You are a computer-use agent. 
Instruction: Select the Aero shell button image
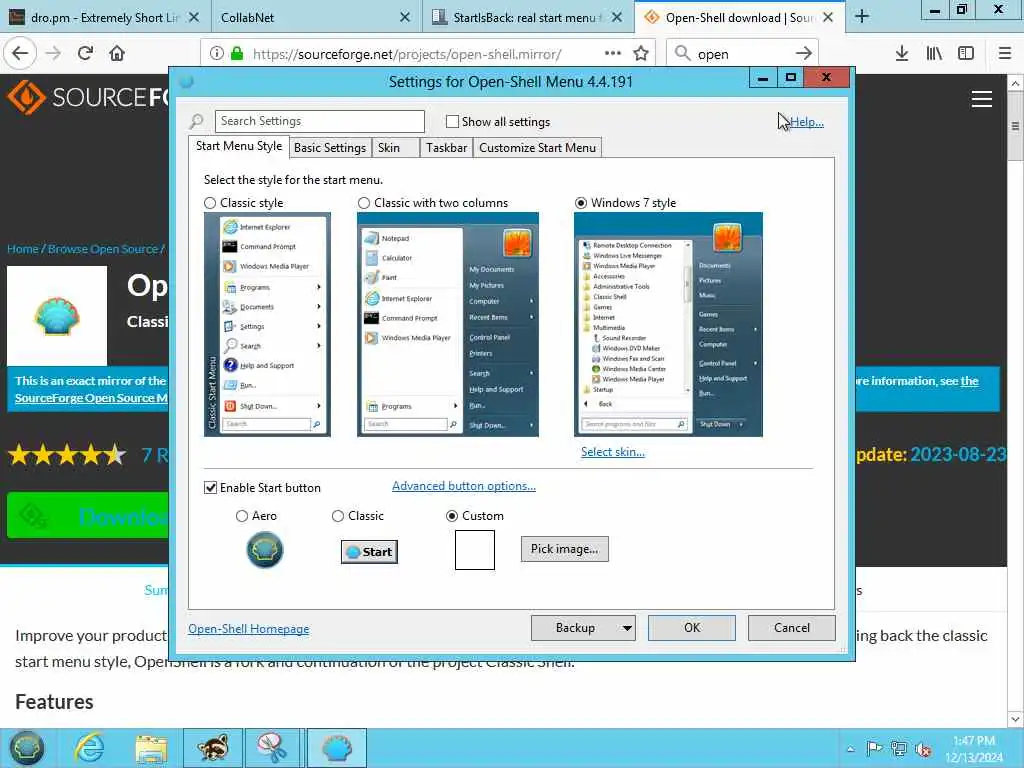pyautogui.click(x=264, y=550)
